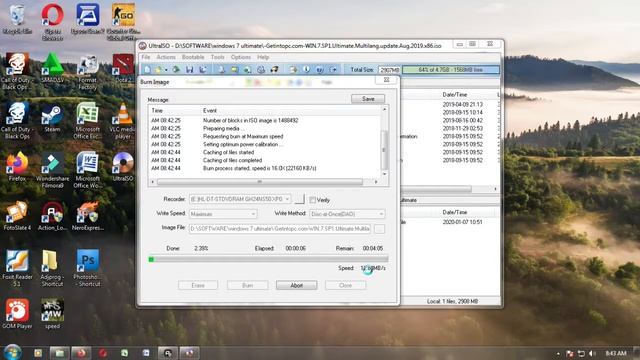Open the Help menu in UltraISO
This screenshot has width=640, height=360.
coord(263,57)
